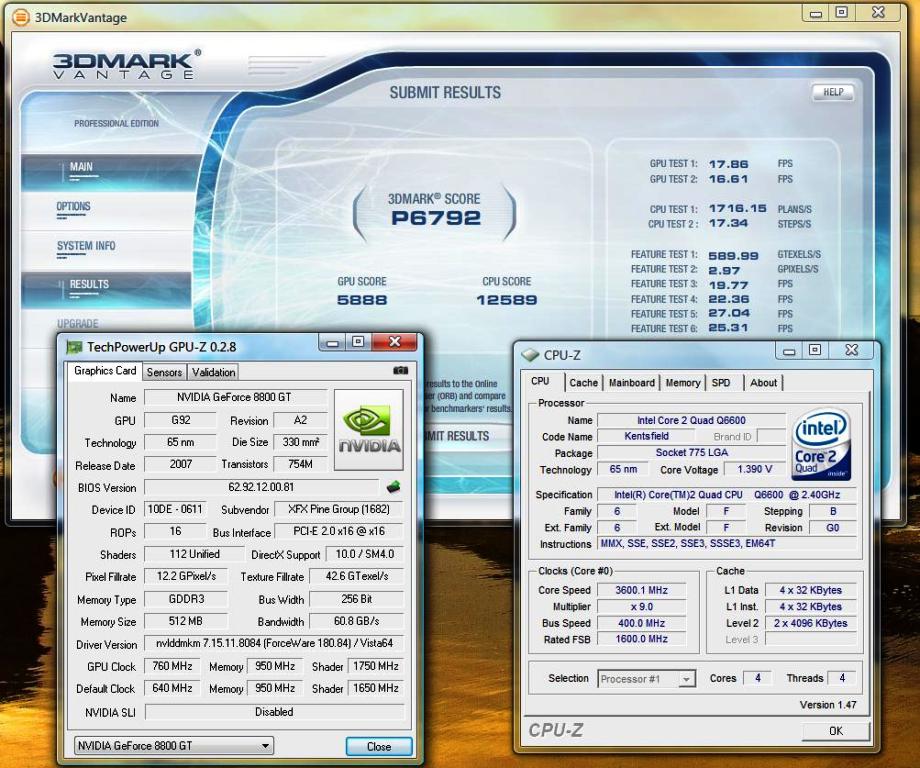Viewport: 920px width, 768px height.
Task: Click the Bandwidth value 60.8 GB/s
Action: (x=357, y=621)
